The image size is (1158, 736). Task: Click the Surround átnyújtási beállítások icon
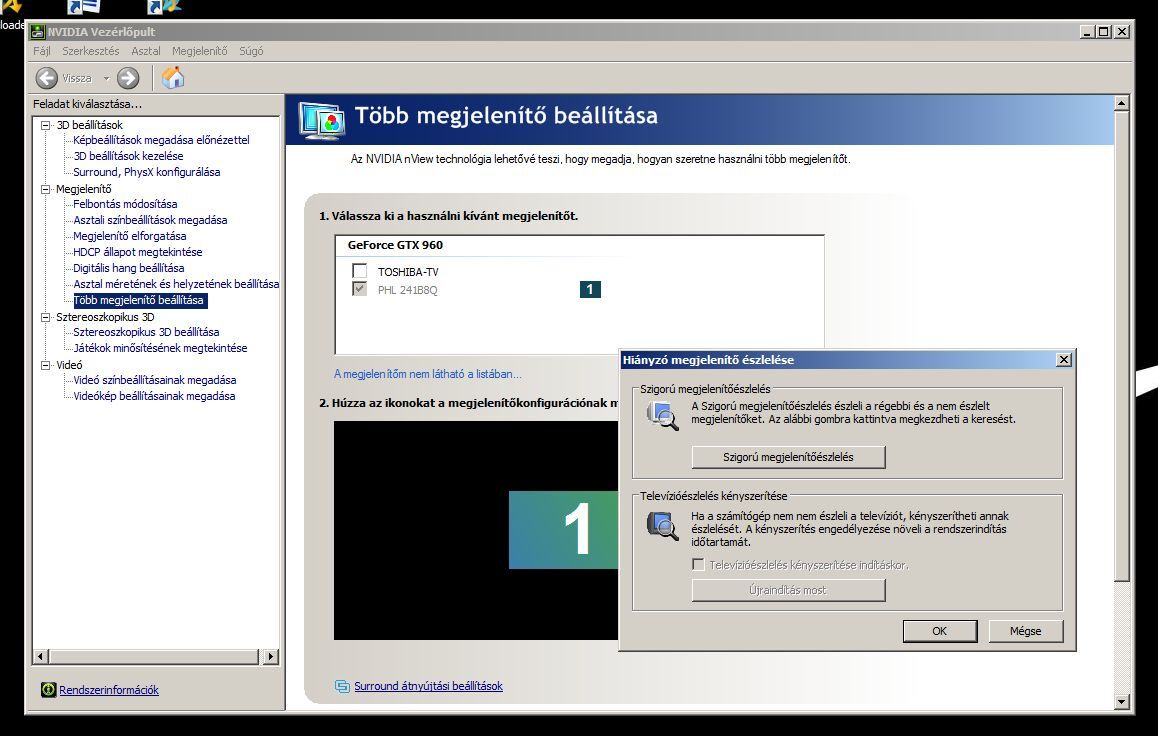342,686
